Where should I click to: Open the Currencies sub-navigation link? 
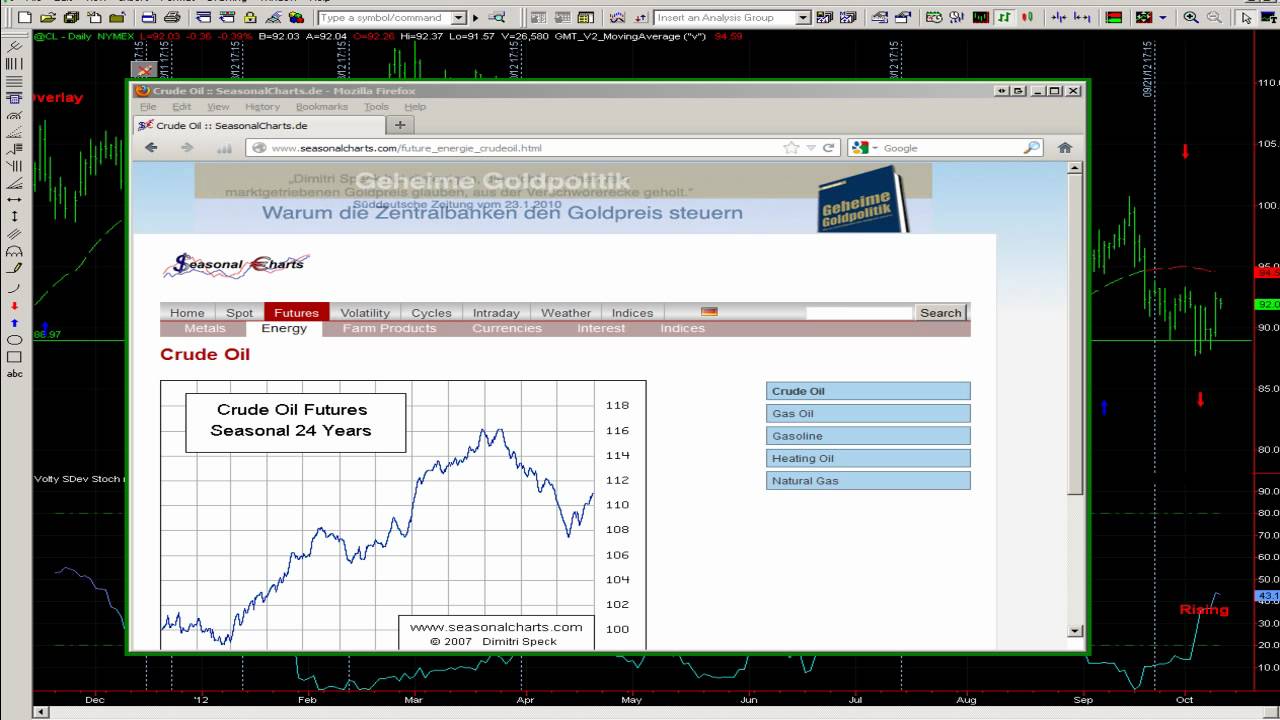click(x=507, y=328)
